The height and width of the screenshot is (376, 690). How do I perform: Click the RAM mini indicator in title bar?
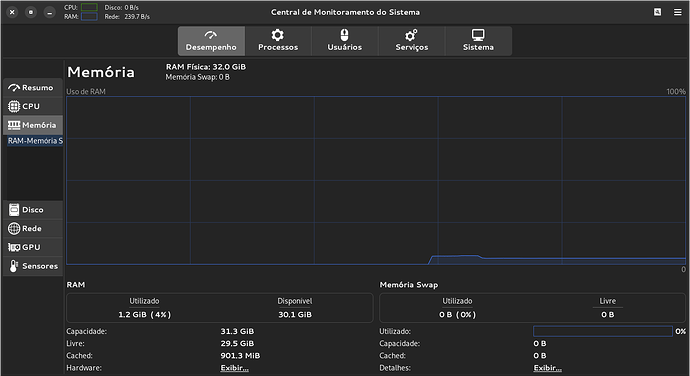89,17
